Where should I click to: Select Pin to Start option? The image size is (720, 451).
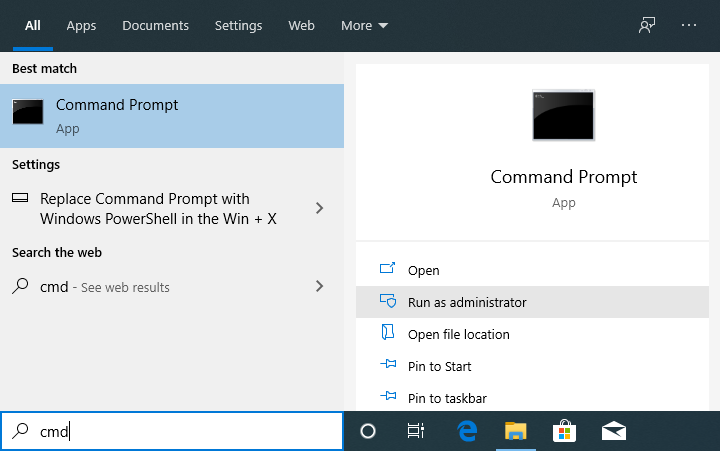pyautogui.click(x=439, y=366)
